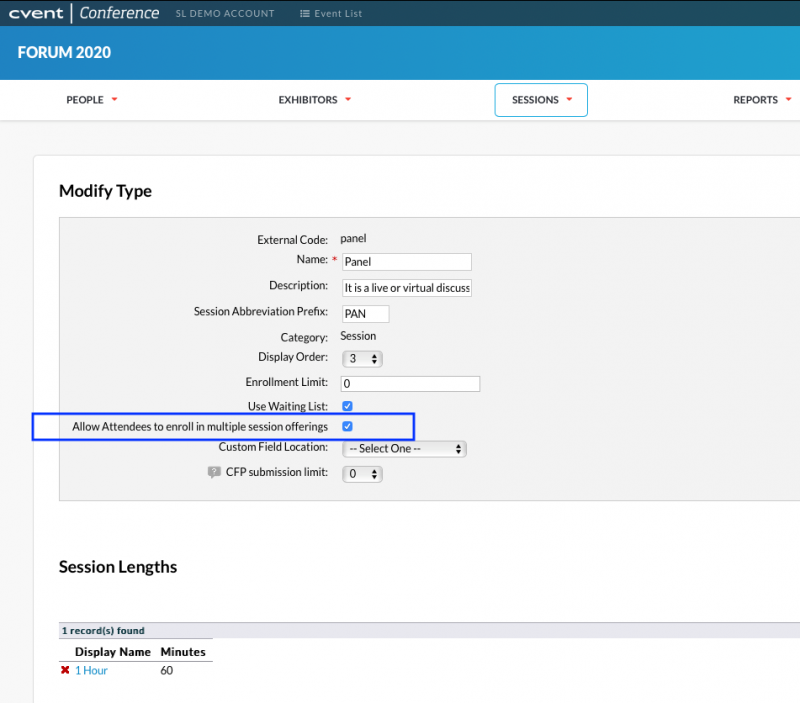Open the 1 Hour session length link
The image size is (800, 703).
(x=91, y=670)
